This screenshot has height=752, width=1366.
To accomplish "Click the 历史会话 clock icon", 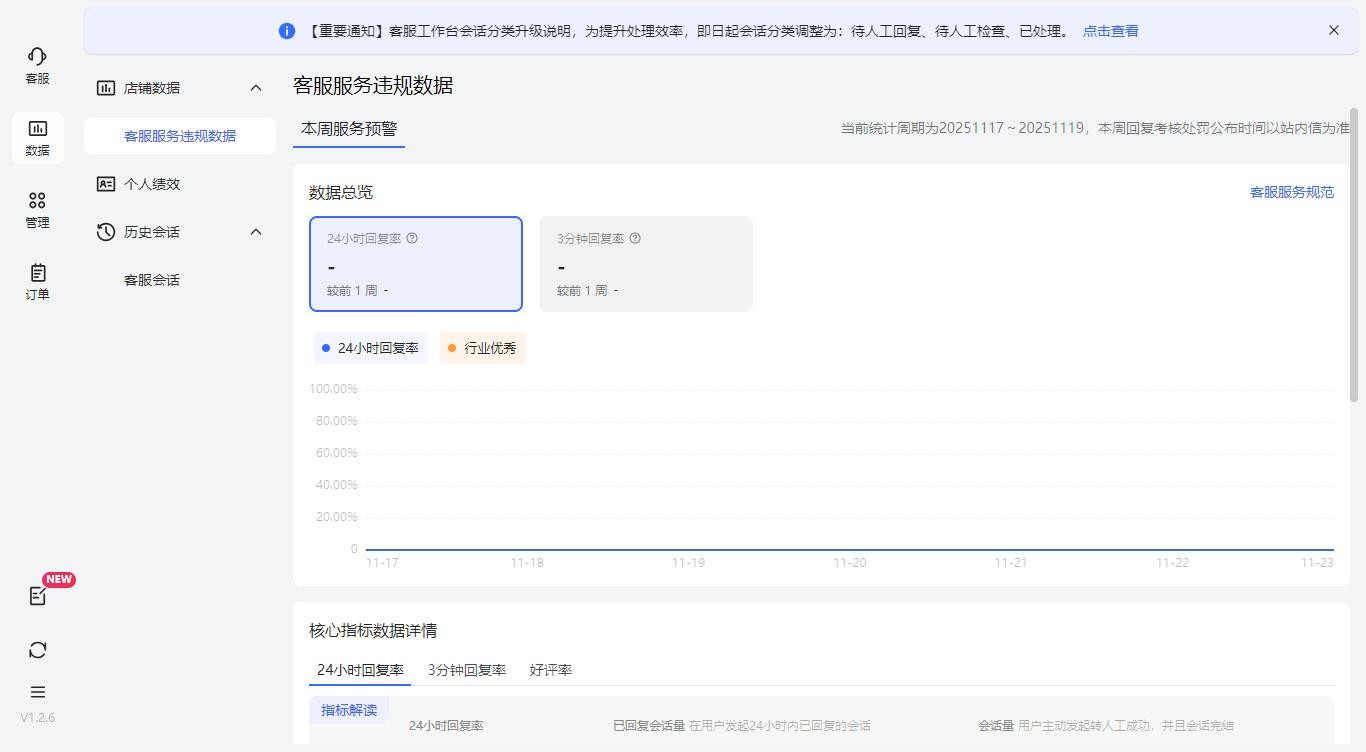I will point(106,232).
